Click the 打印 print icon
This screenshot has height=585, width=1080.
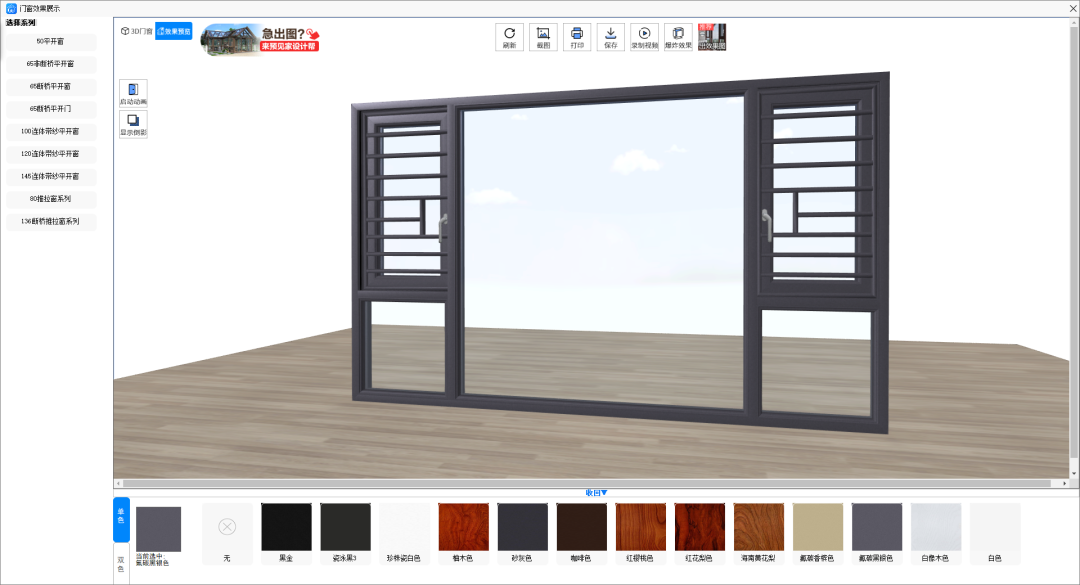577,37
